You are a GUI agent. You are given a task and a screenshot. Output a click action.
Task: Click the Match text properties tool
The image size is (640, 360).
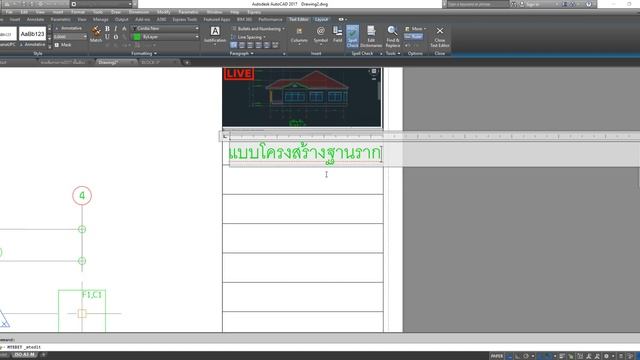pos(96,34)
